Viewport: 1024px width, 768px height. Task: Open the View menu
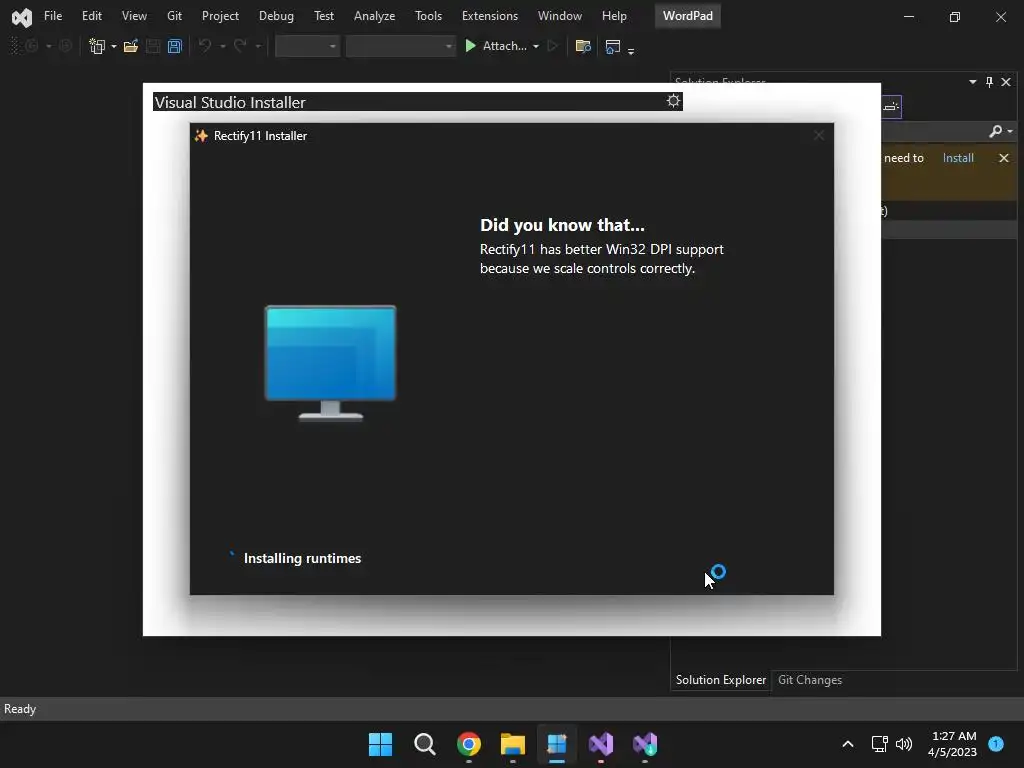134,16
